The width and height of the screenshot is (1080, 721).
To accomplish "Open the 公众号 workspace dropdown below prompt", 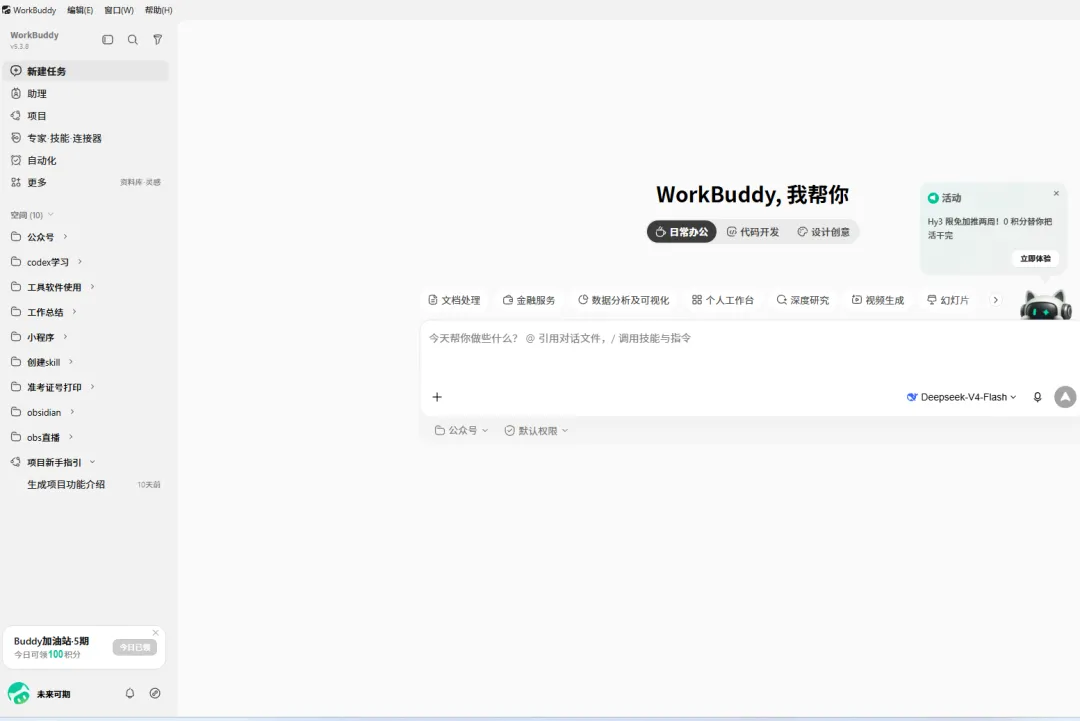I will pyautogui.click(x=461, y=430).
